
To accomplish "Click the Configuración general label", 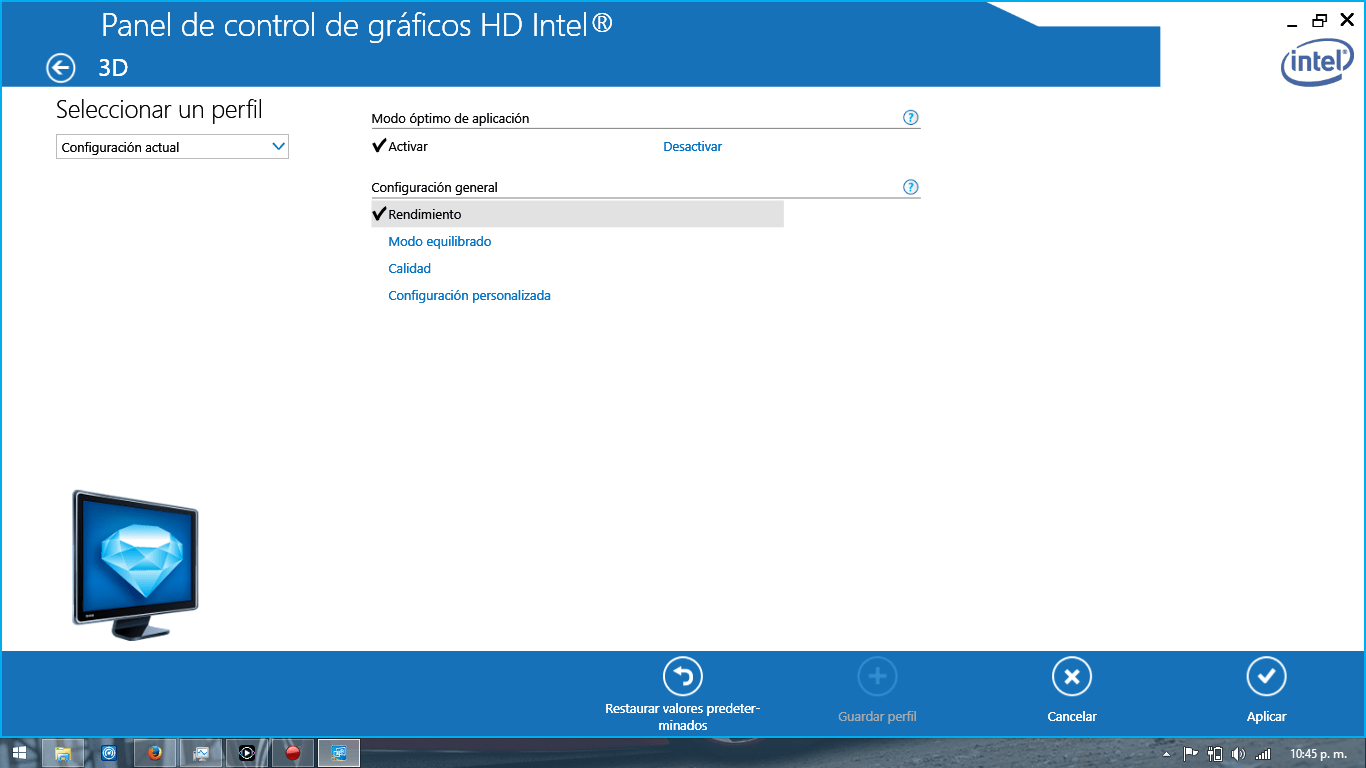I will [x=434, y=187].
